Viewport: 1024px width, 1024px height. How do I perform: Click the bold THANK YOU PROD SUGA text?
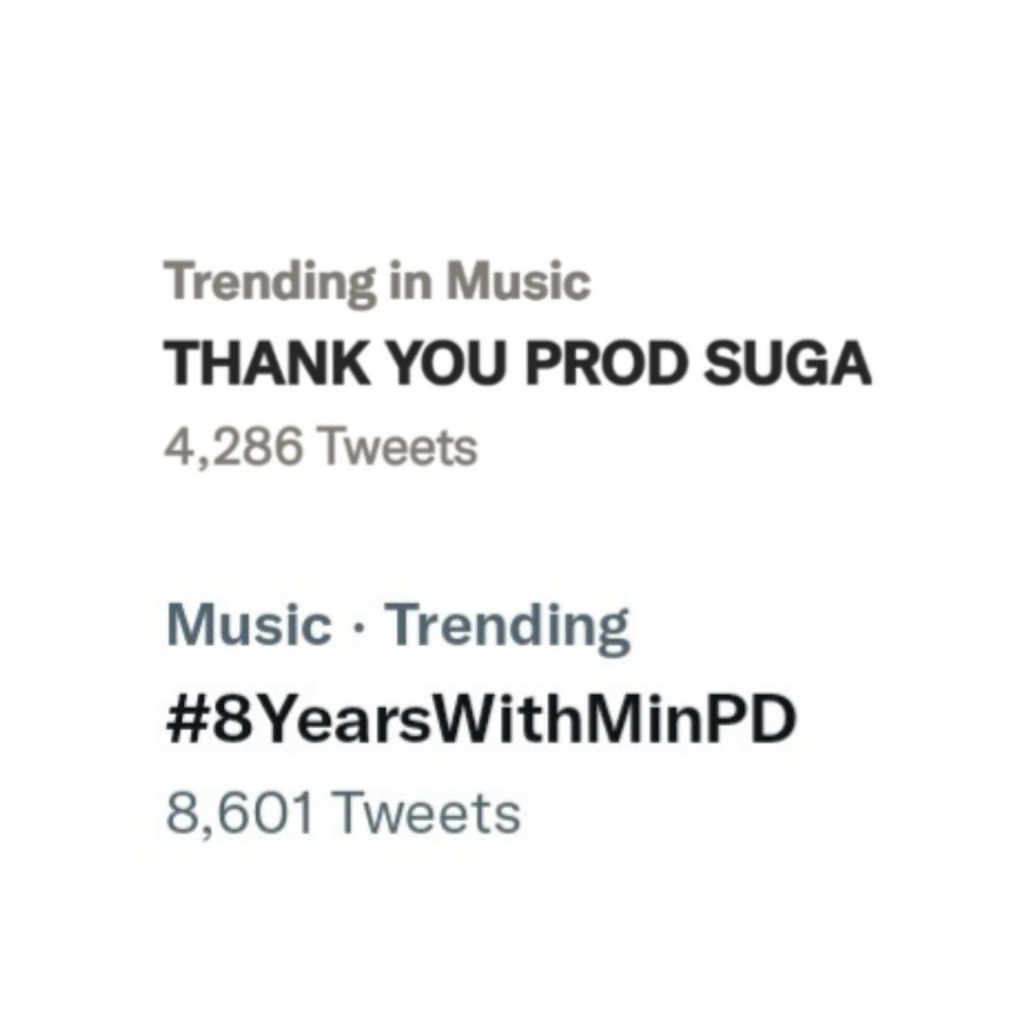tap(517, 360)
